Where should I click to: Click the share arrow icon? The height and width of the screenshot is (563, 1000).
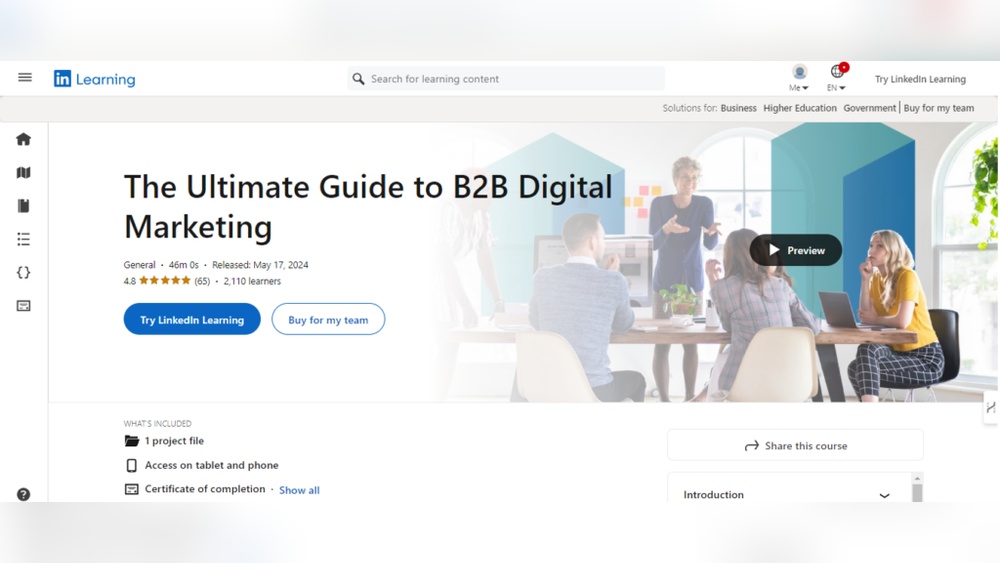(752, 446)
